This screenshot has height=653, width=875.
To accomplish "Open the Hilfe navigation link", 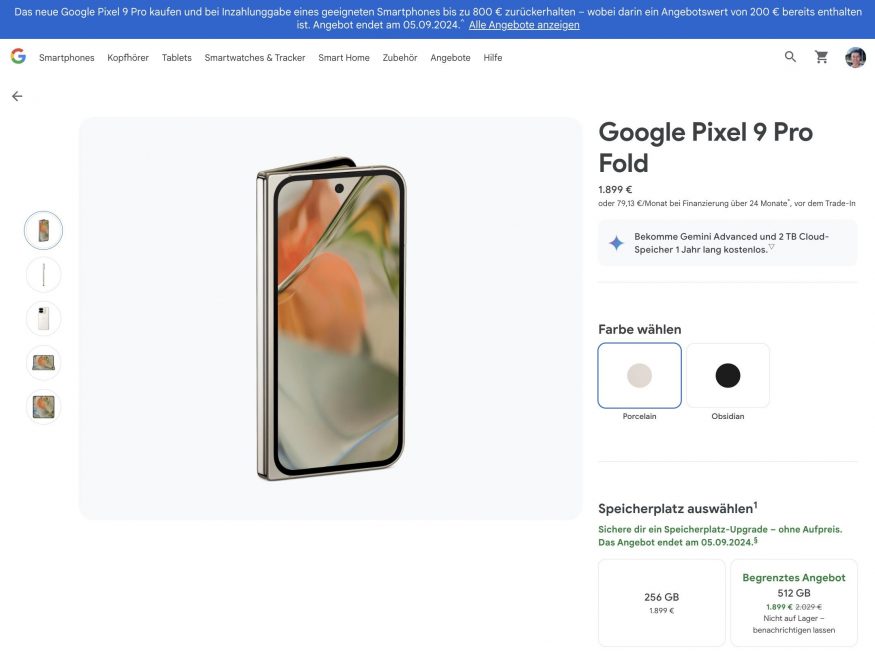I will coord(493,58).
